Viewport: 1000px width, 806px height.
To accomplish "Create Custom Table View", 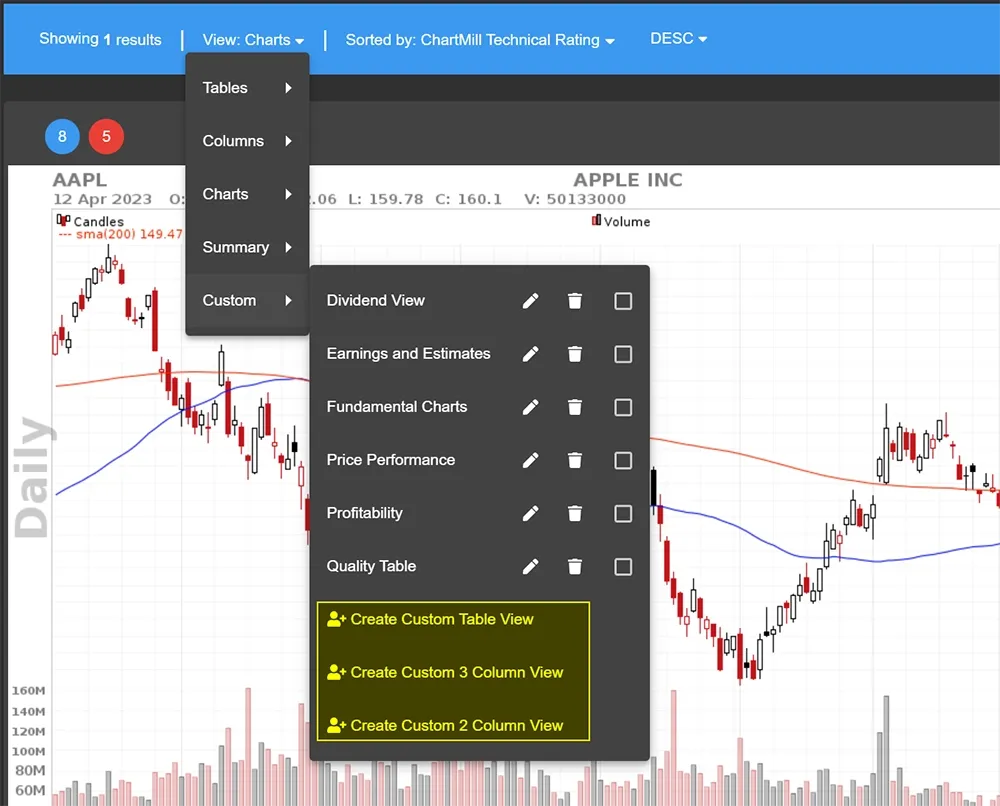I will click(x=430, y=619).
